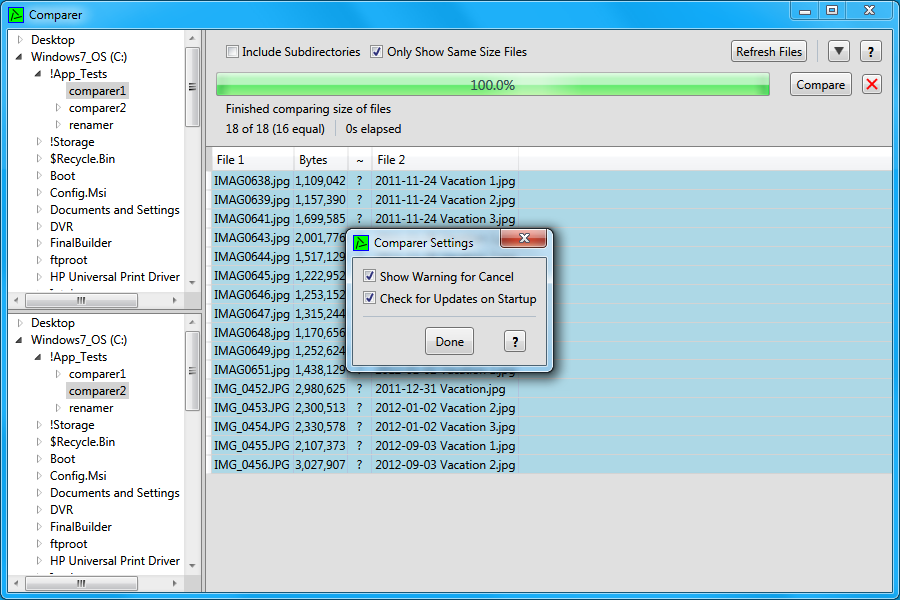
Task: Click the help "?" icon in the toolbar
Action: tap(869, 51)
